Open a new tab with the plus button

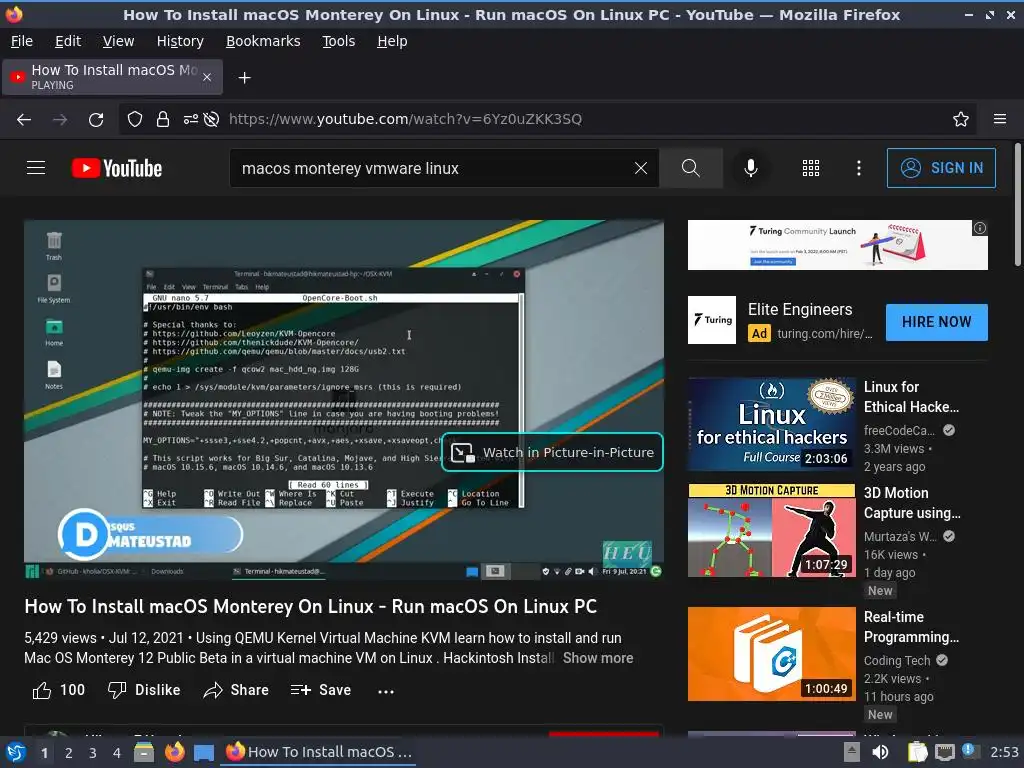tap(244, 78)
